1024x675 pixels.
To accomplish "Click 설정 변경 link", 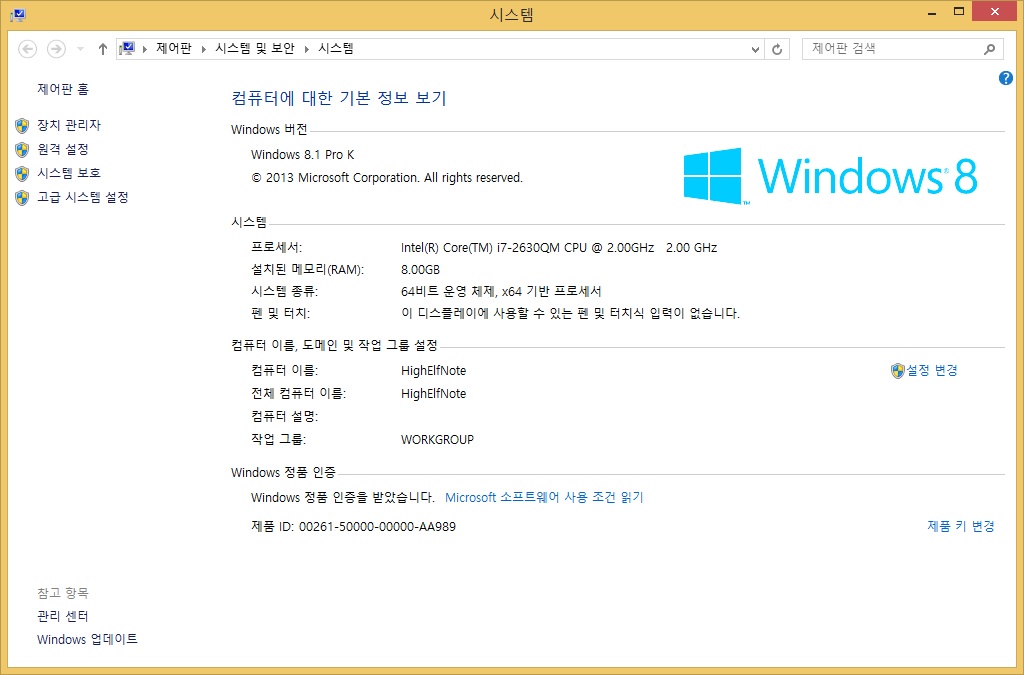I will pyautogui.click(x=932, y=370).
